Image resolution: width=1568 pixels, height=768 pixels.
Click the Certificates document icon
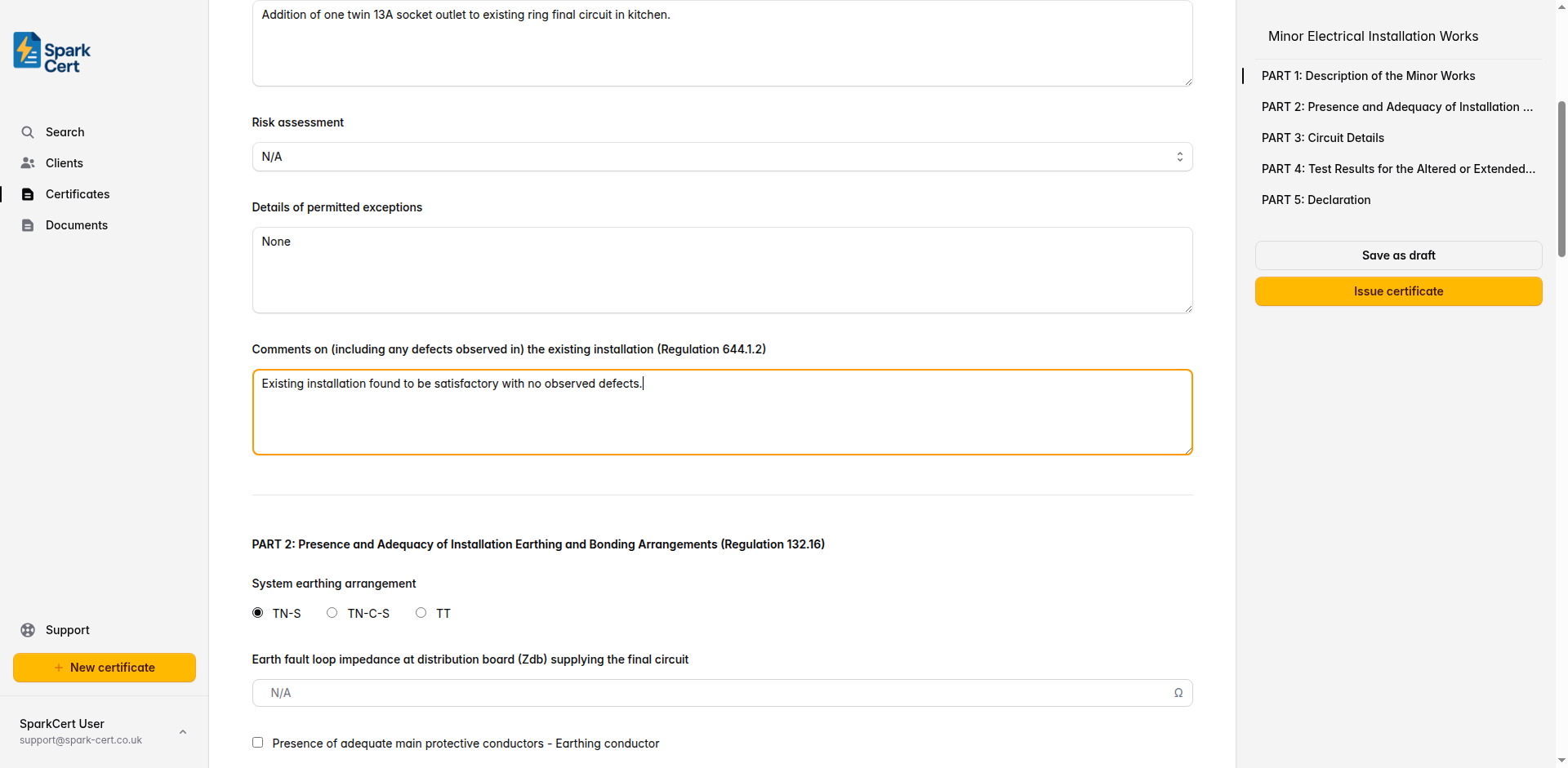tap(28, 193)
